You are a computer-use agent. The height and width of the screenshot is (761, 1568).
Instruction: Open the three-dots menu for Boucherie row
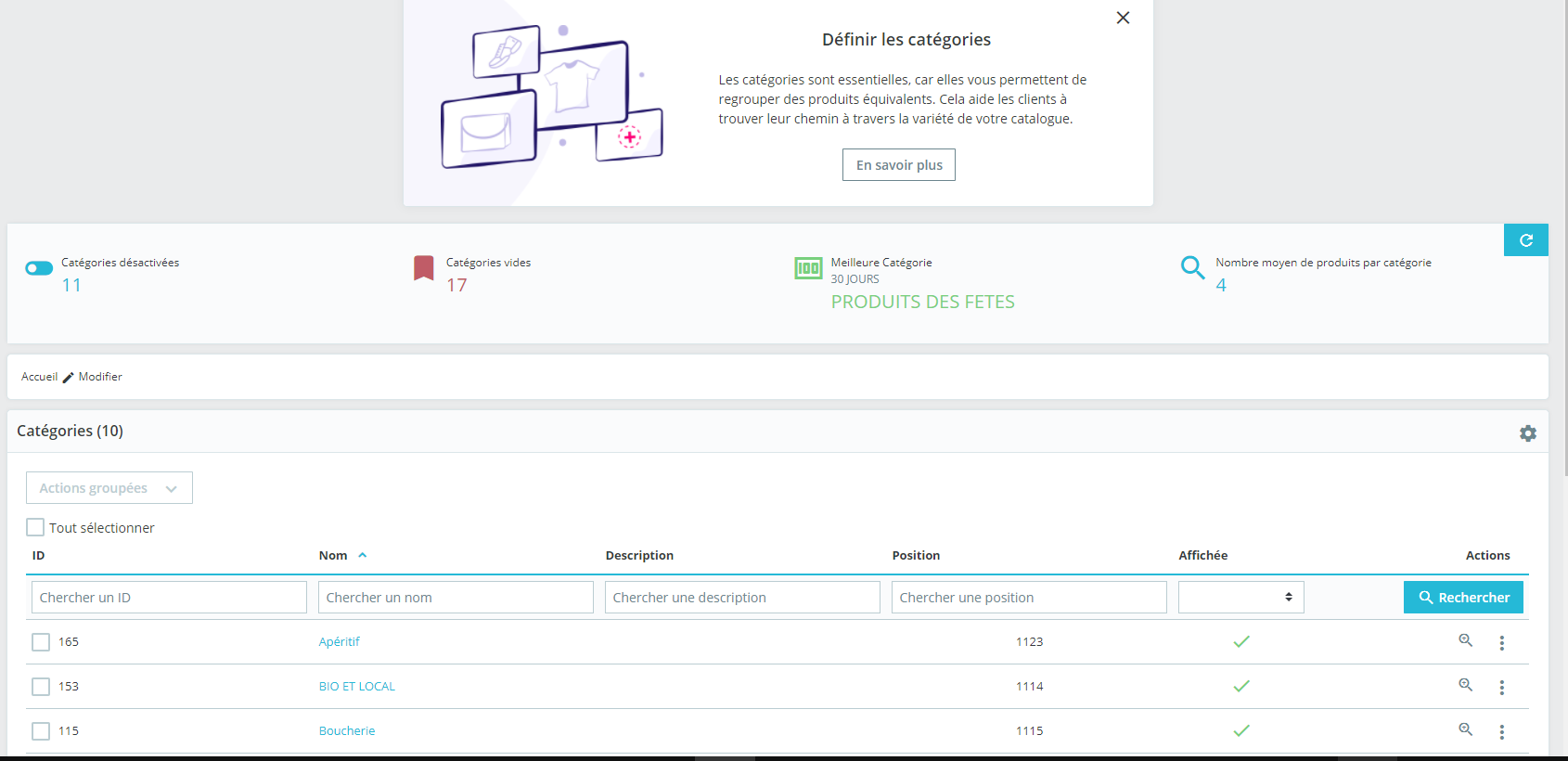[1502, 731]
